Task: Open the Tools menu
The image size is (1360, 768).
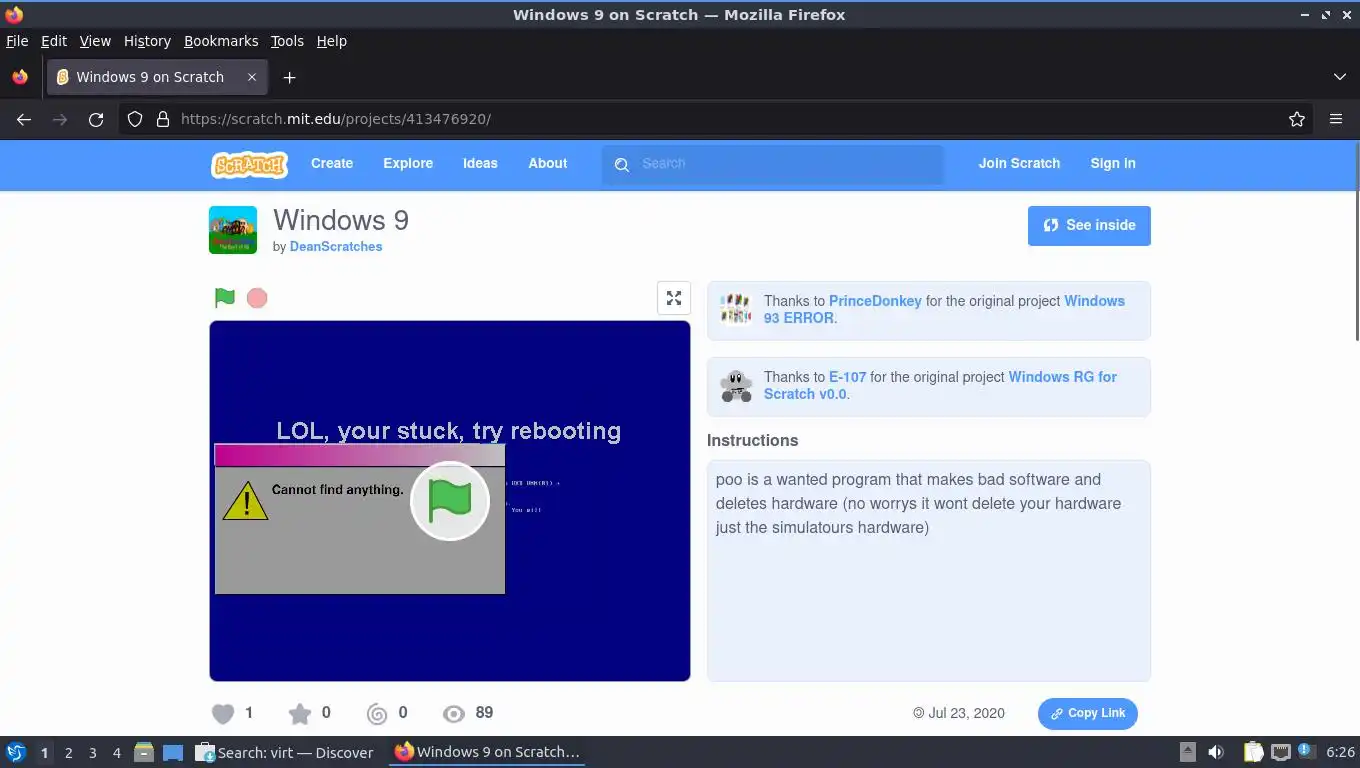Action: [287, 41]
